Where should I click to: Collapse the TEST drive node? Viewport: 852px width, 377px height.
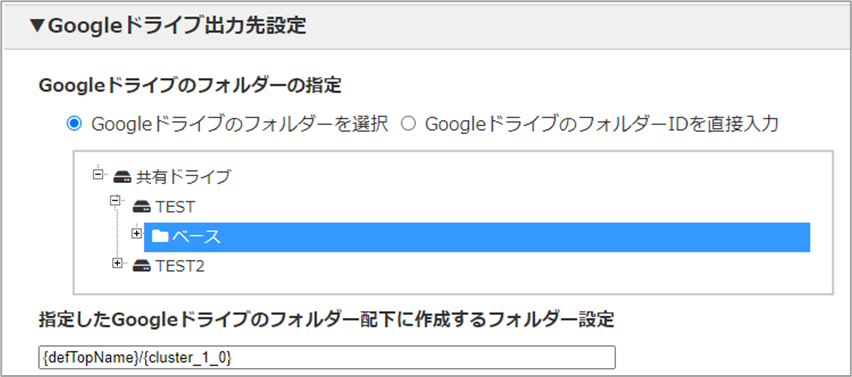[115, 201]
